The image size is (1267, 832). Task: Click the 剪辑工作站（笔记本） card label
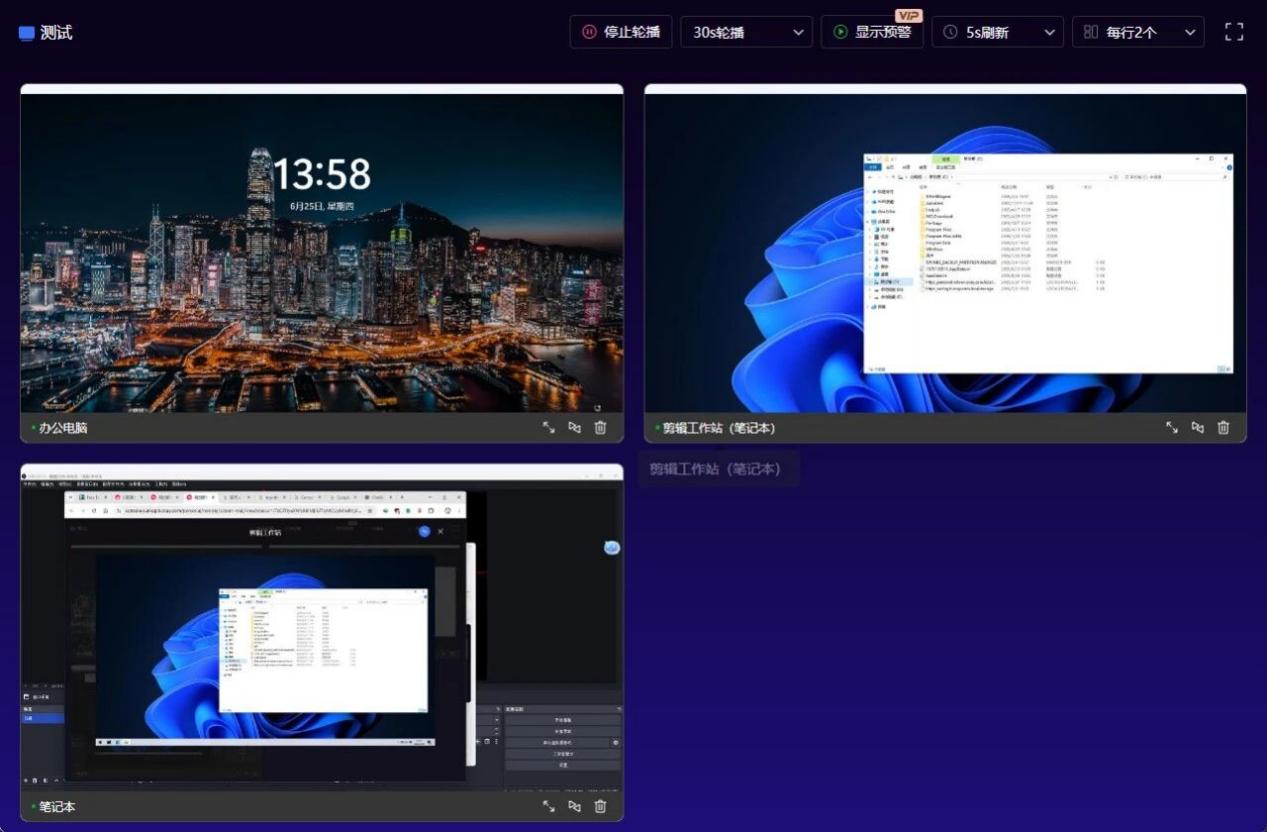click(x=719, y=427)
